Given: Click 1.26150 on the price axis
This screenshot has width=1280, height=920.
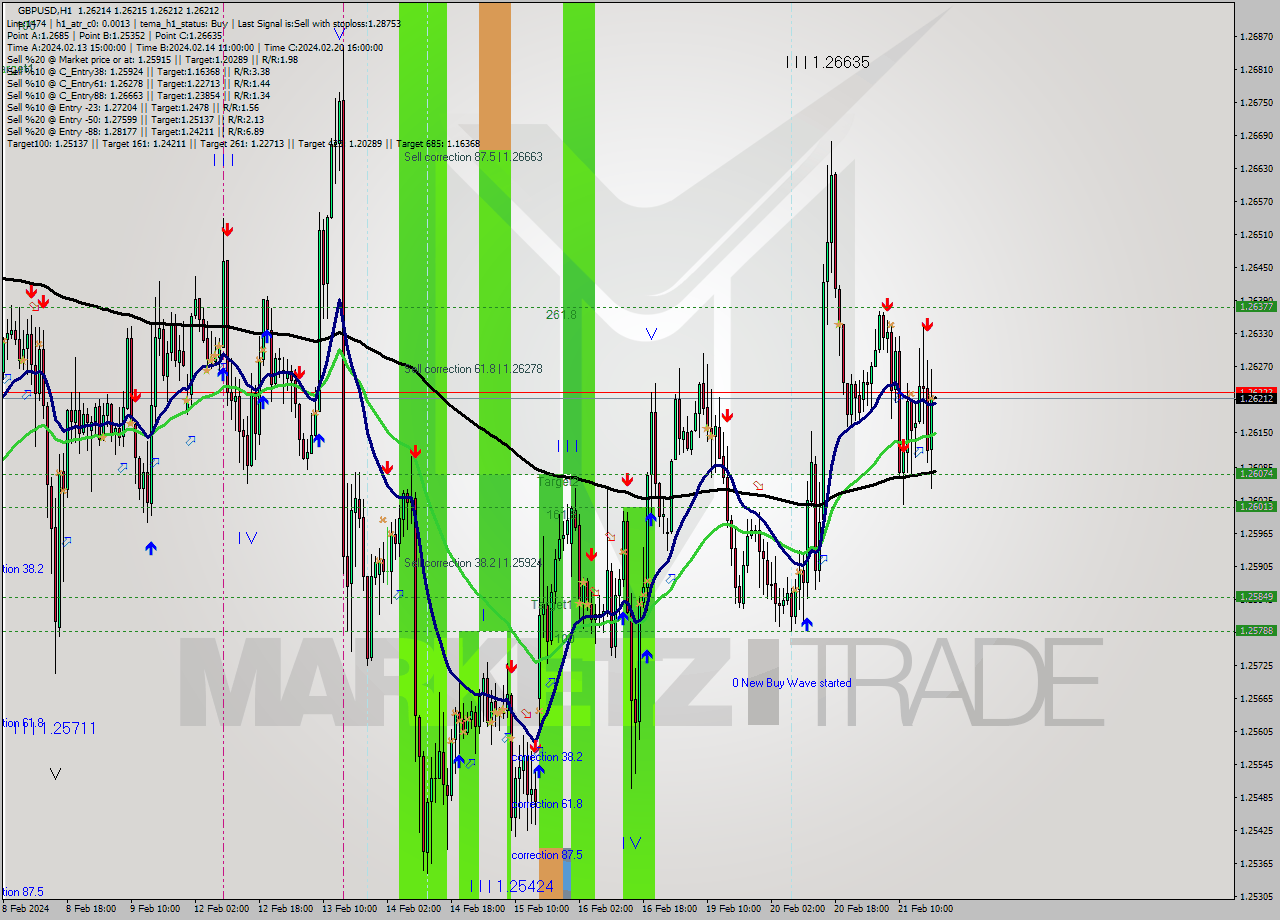Looking at the screenshot, I should pos(1256,433).
